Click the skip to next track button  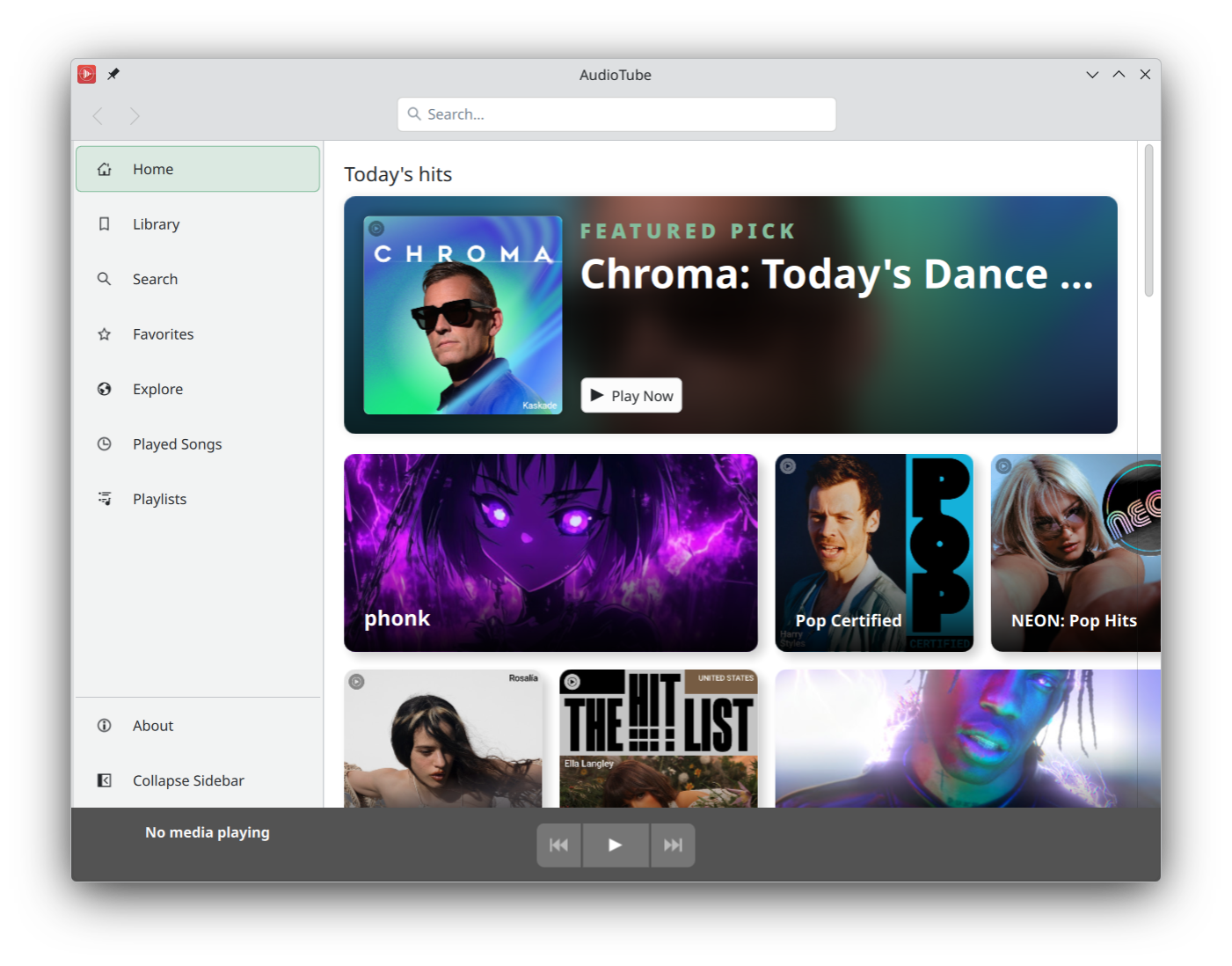tap(673, 845)
